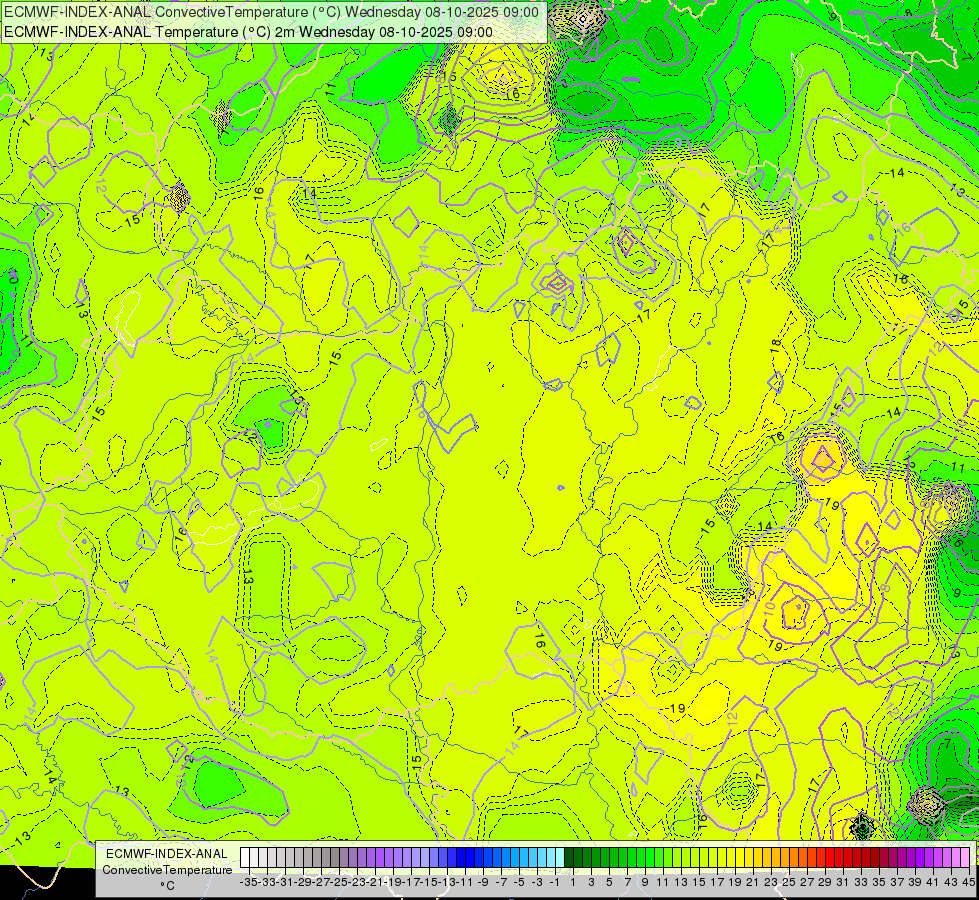Image resolution: width=979 pixels, height=900 pixels.
Task: Click the 25 tick label on the color scale
Action: pos(789,883)
